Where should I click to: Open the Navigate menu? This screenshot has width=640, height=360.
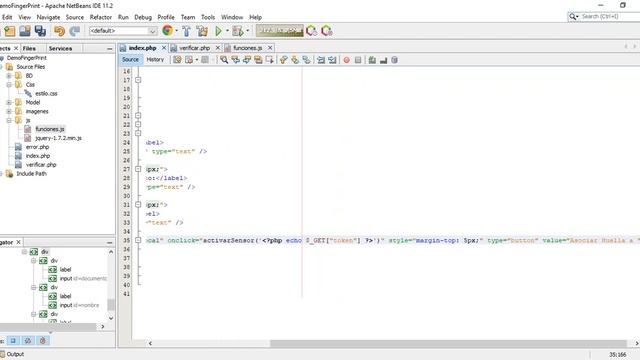click(48, 17)
